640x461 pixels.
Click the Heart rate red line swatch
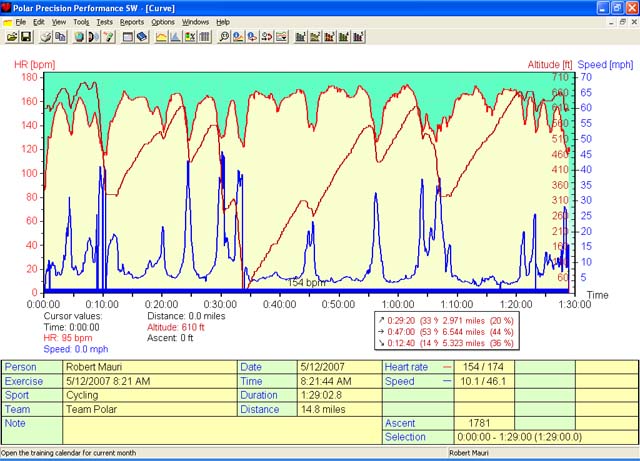click(447, 367)
